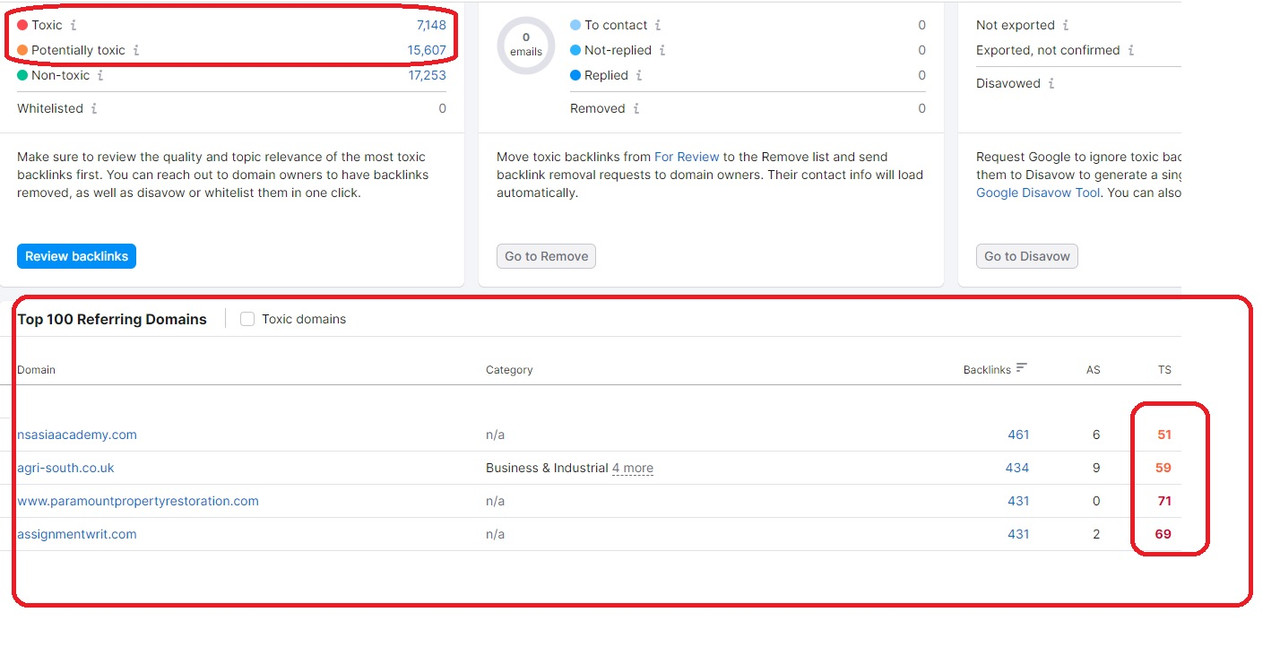Click Non-toxic count 17,253
The width and height of the screenshot is (1280, 645).
pyautogui.click(x=427, y=75)
